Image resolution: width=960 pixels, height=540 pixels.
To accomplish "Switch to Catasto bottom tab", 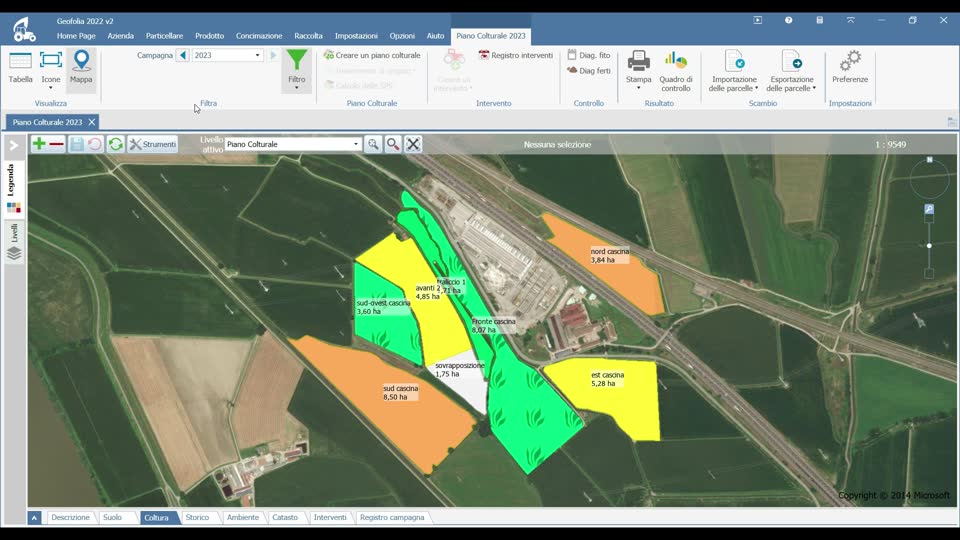I will (285, 517).
